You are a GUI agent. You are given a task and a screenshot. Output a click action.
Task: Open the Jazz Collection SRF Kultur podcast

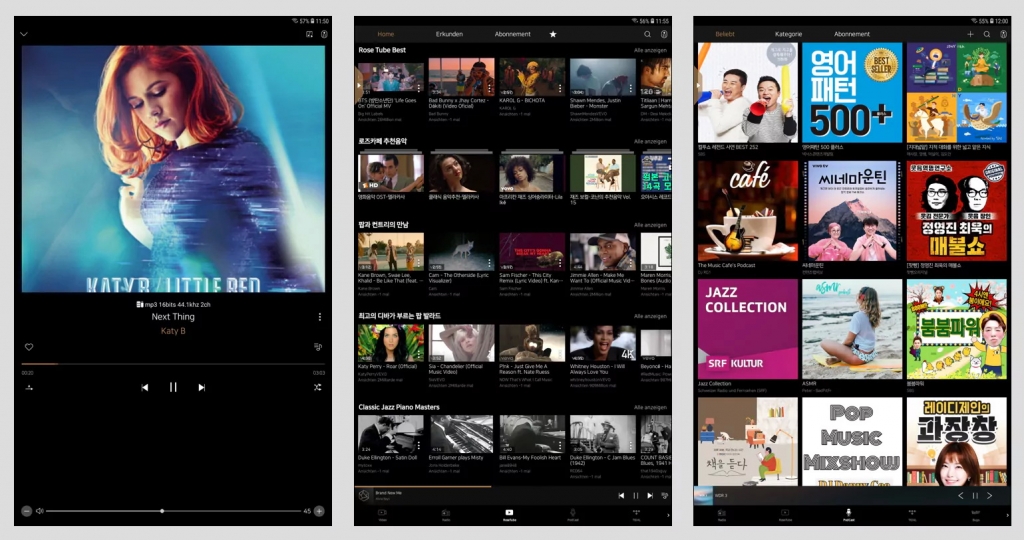click(748, 329)
